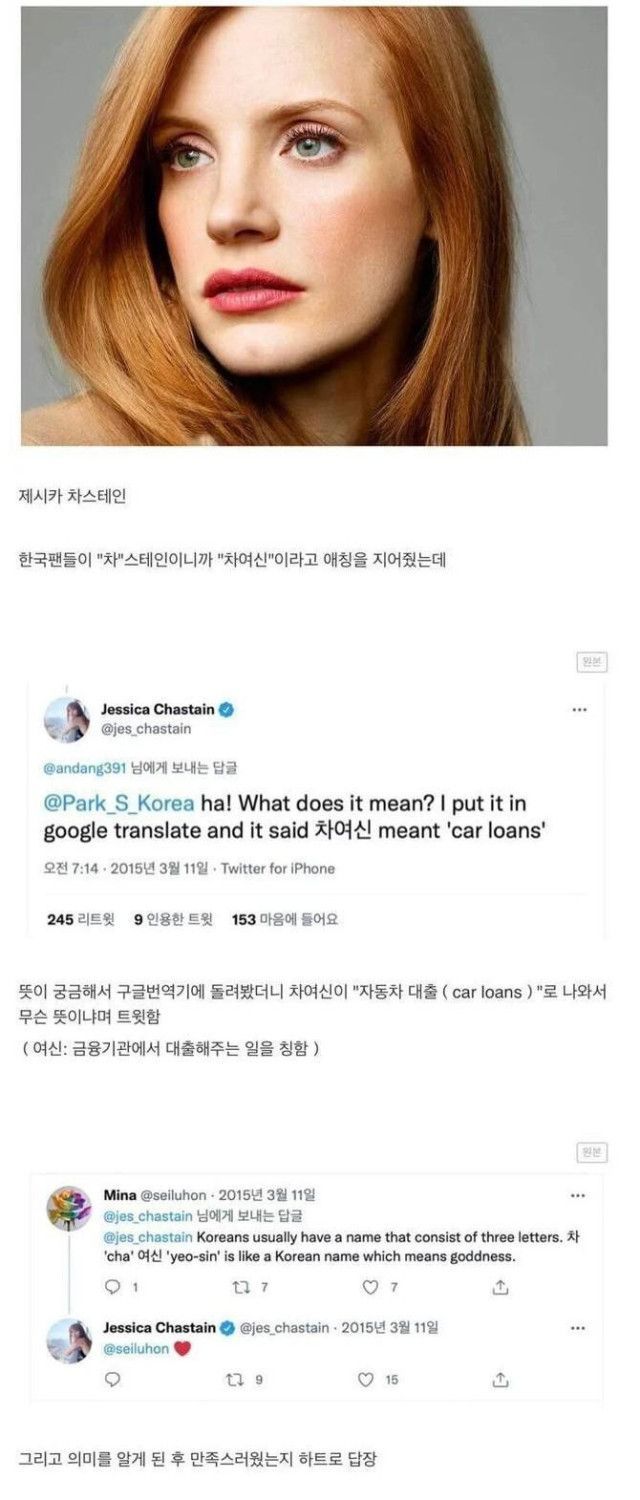Open the three-dot menu on Jessica's reply
This screenshot has height=1500, width=640.
click(578, 1328)
